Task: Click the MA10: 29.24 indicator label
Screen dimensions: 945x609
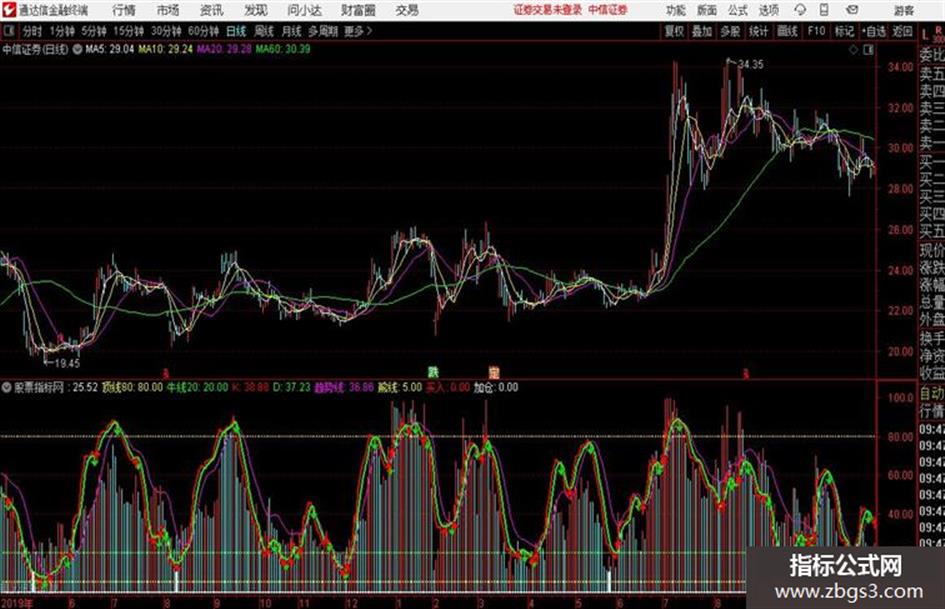Action: tap(165, 49)
